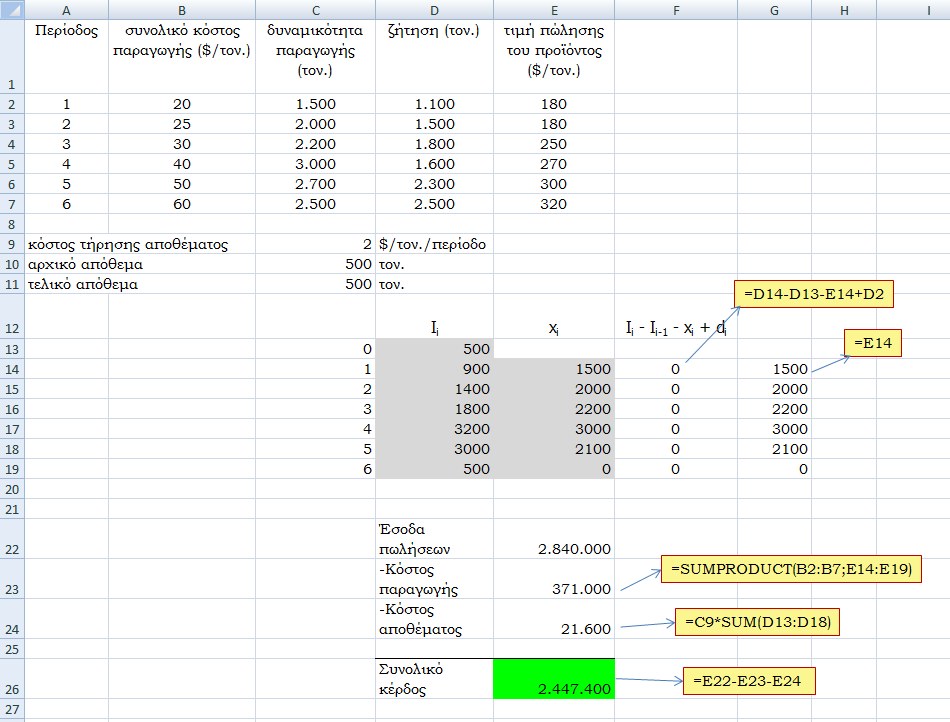
Task: Select column E header
Action: pyautogui.click(x=554, y=10)
